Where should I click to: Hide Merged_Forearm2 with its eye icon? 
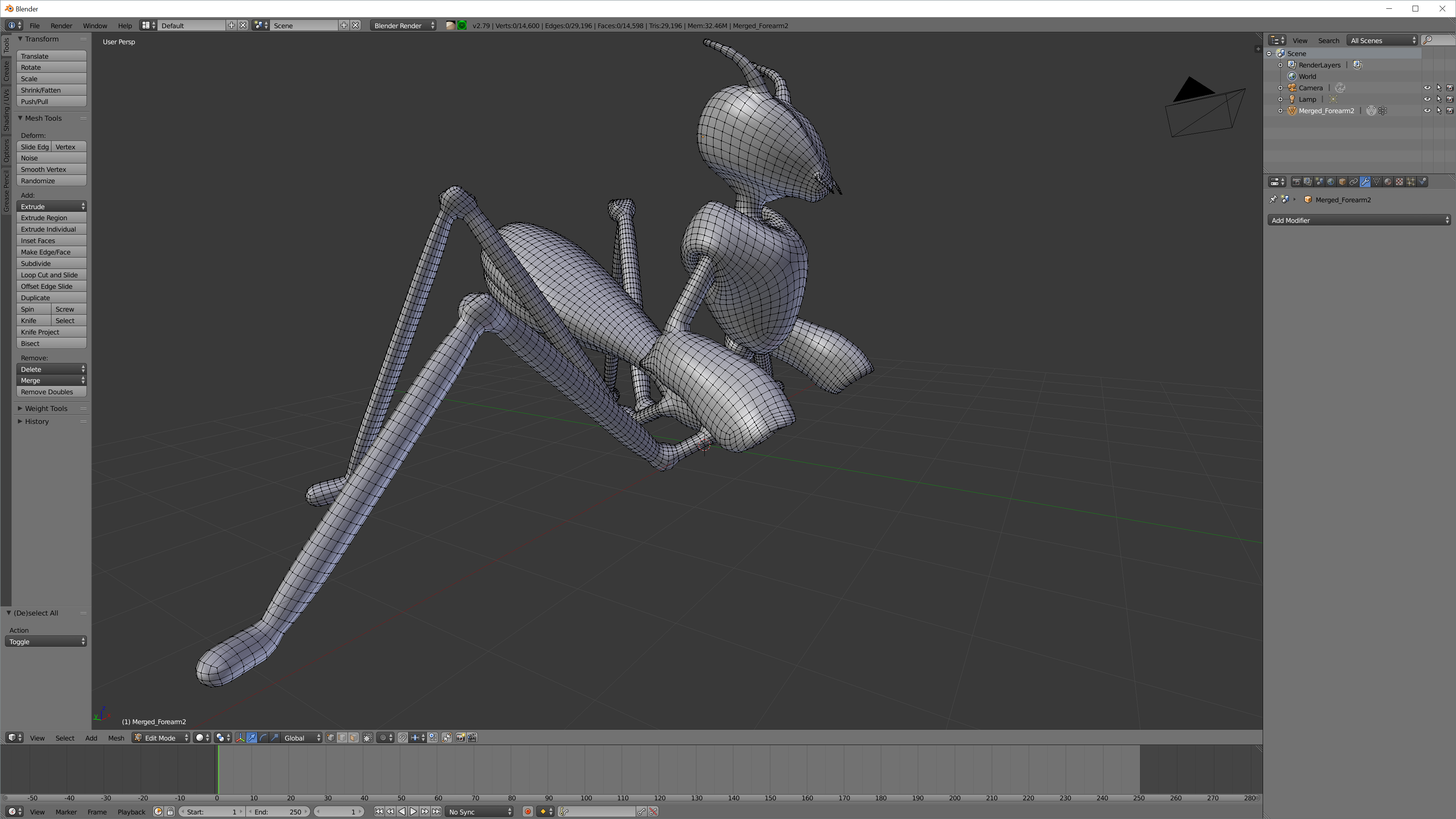pyautogui.click(x=1427, y=111)
